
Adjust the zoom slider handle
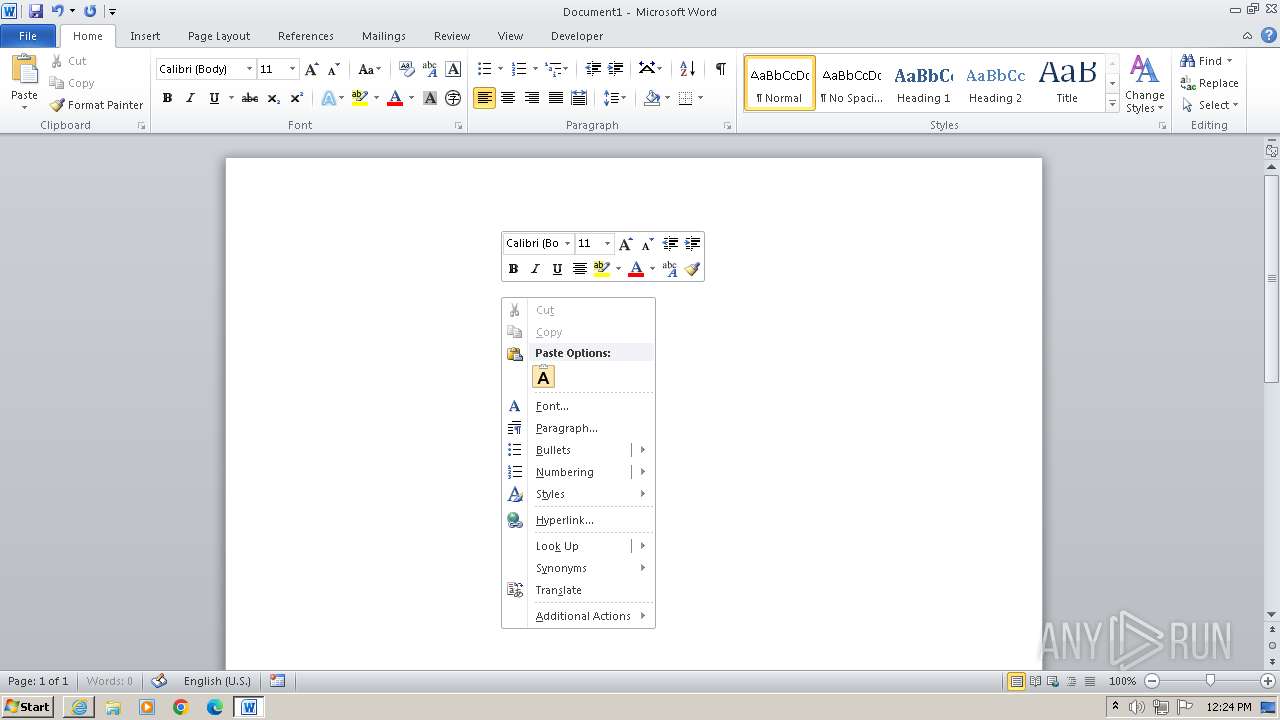1210,681
